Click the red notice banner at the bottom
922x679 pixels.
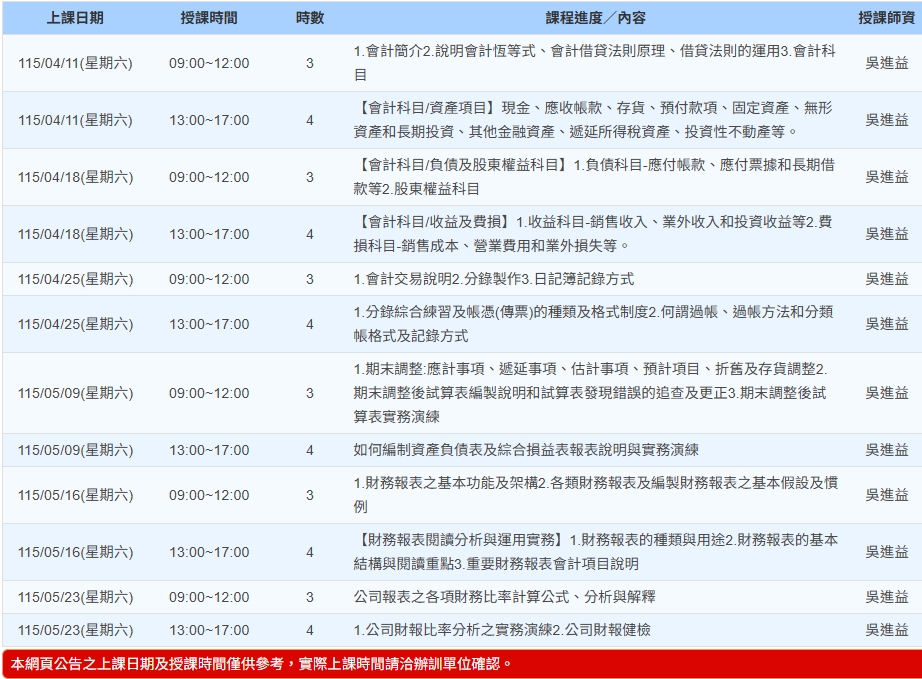click(461, 663)
